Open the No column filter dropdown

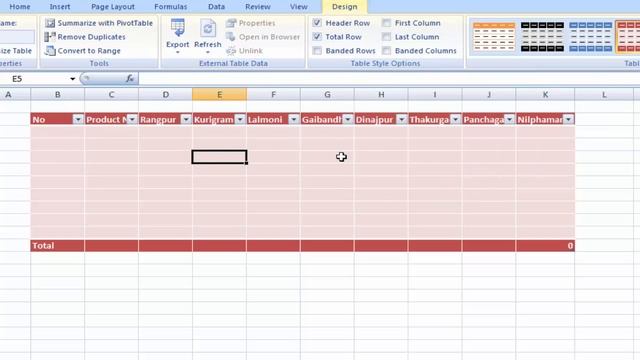click(x=78, y=119)
